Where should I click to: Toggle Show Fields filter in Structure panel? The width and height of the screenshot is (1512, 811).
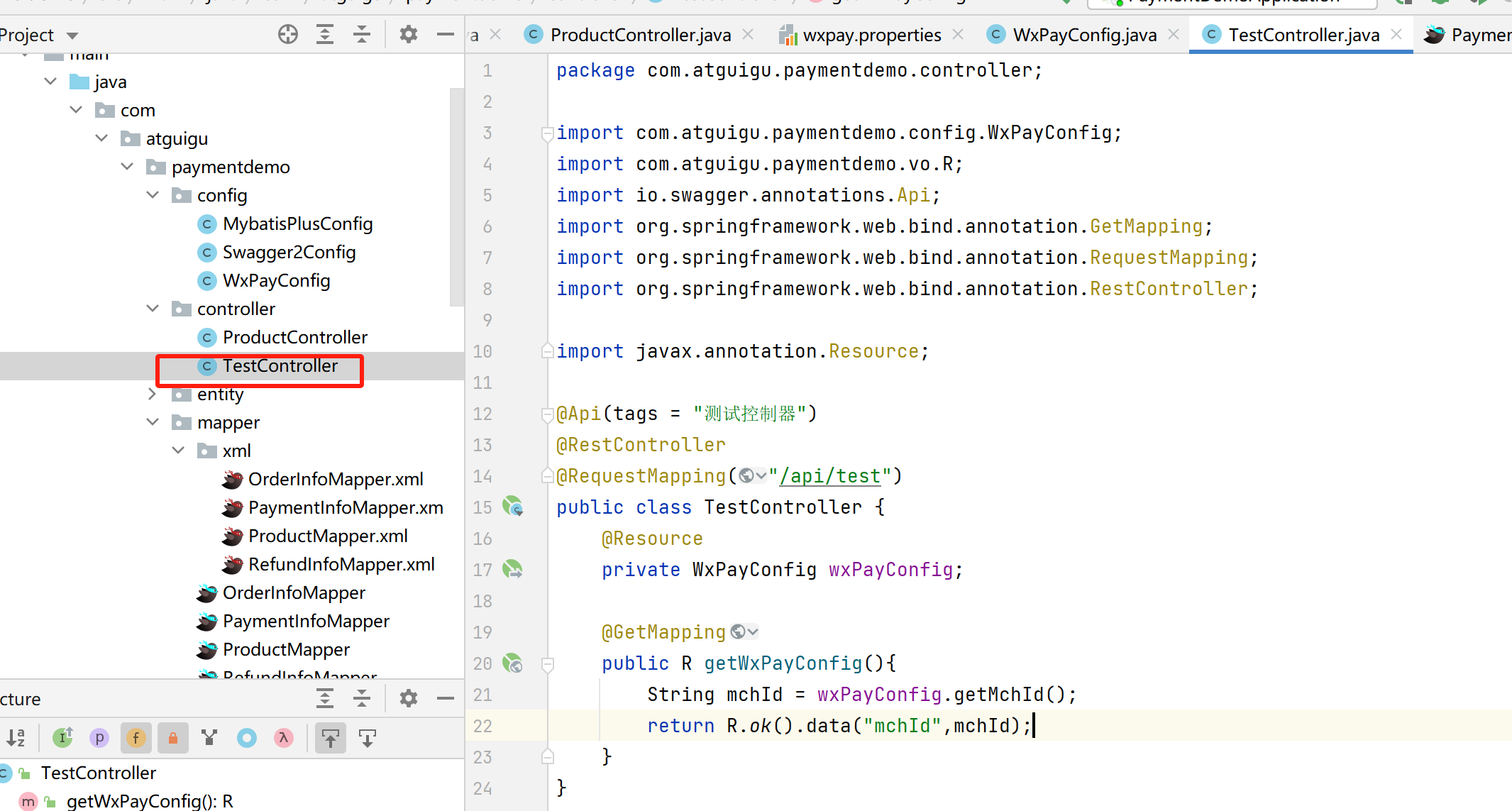[136, 738]
